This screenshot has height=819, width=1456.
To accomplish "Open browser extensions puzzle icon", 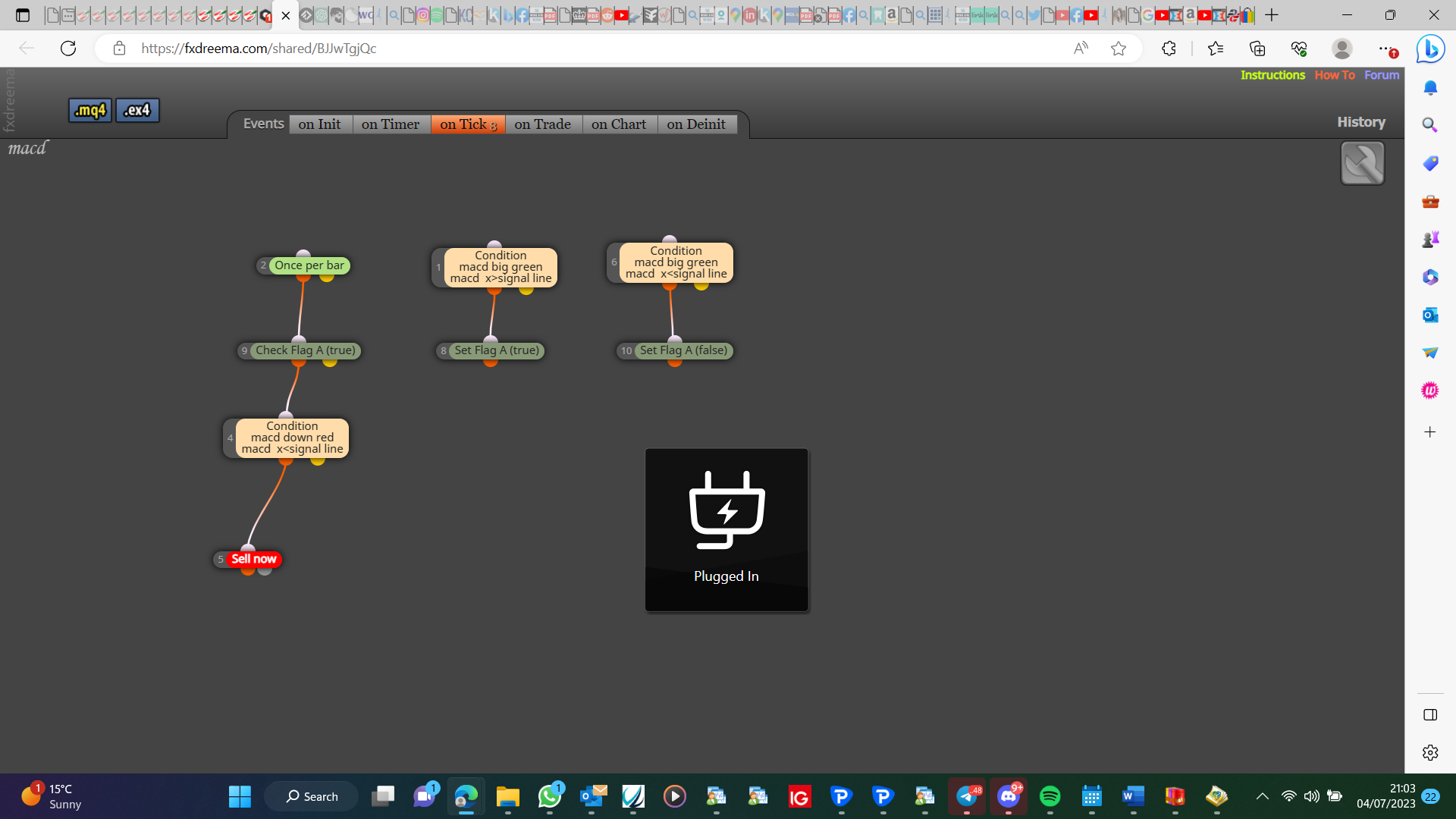I will click(x=1169, y=49).
